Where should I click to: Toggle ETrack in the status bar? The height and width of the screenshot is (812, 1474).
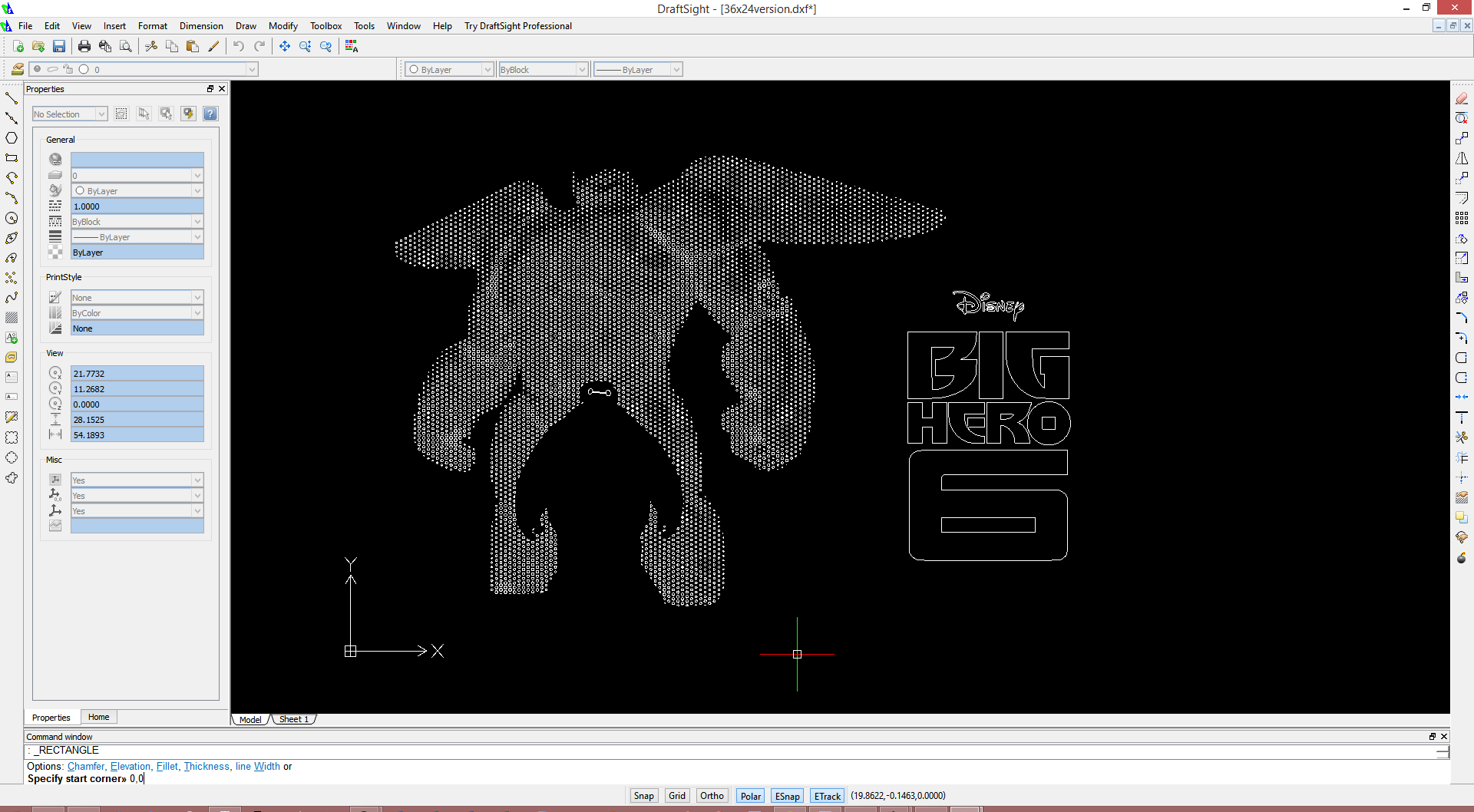tap(828, 796)
